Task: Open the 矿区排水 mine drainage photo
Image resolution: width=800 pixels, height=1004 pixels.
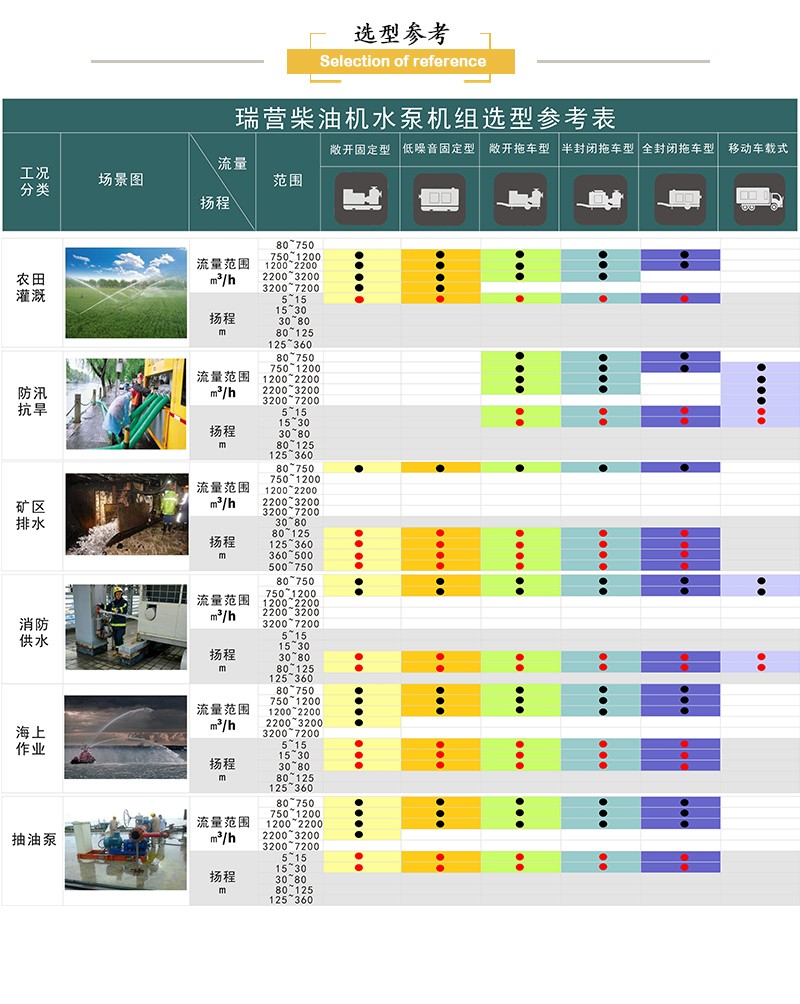Action: click(x=127, y=514)
